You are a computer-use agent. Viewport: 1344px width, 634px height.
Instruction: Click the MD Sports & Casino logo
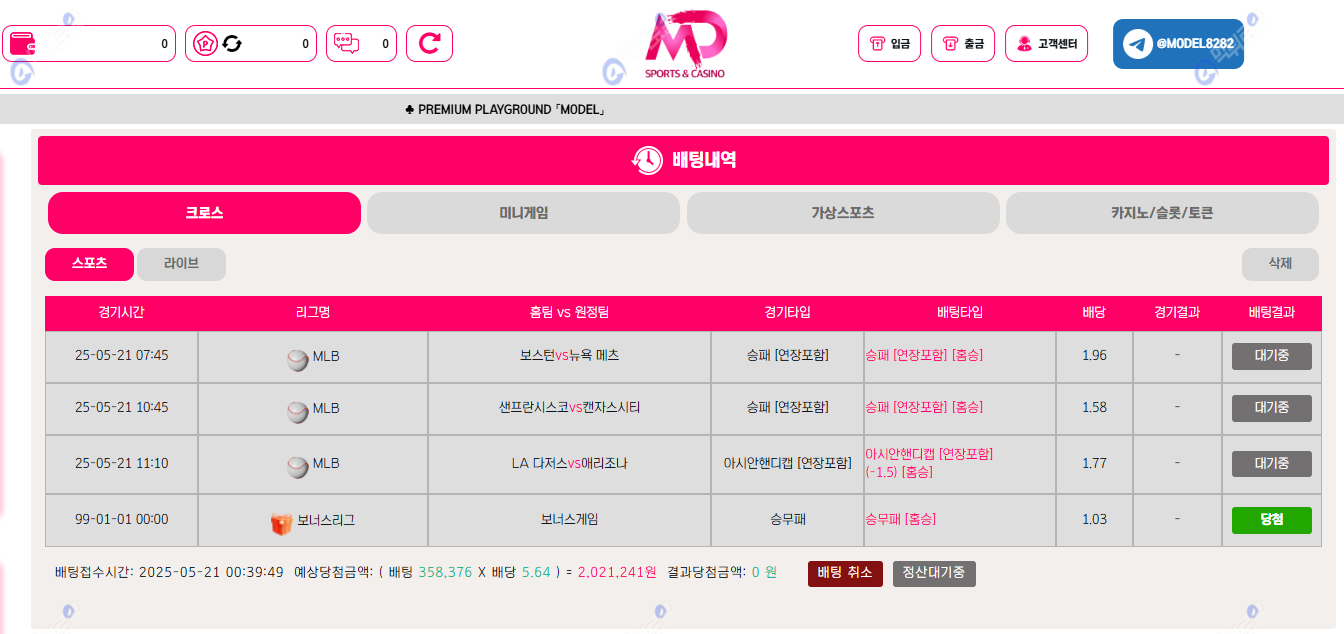[685, 45]
